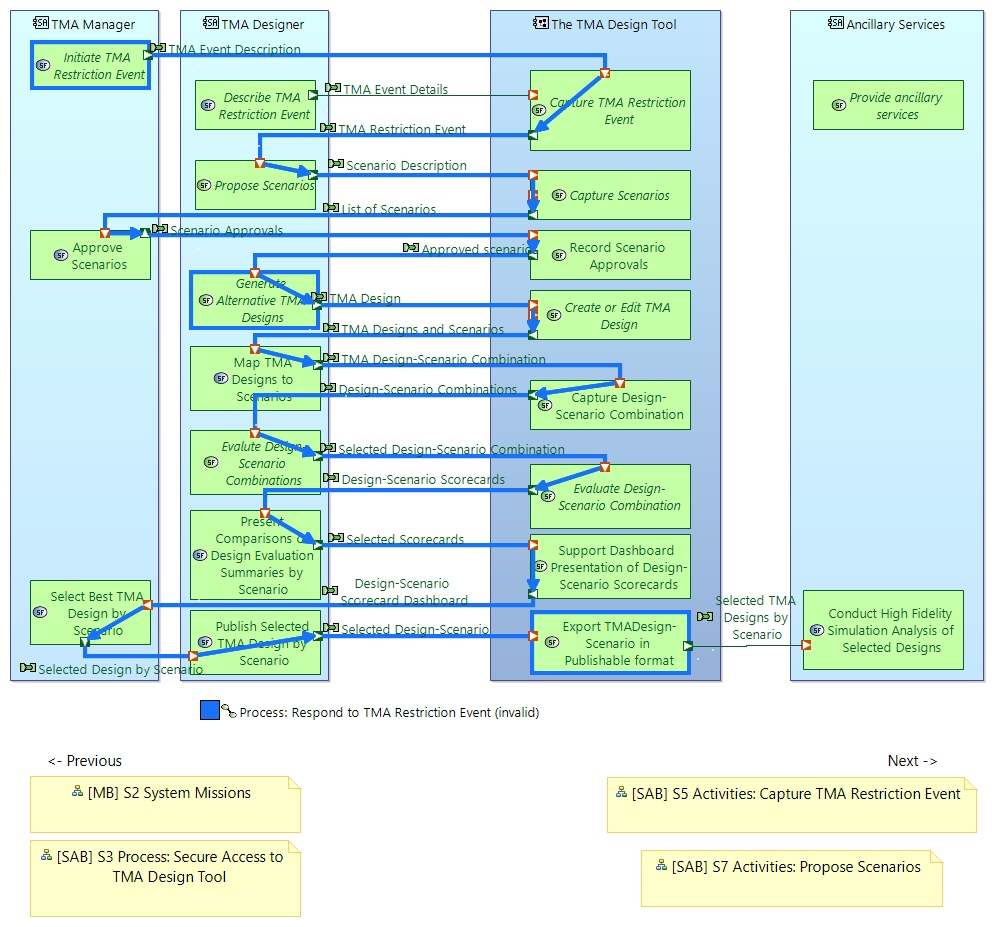Click 'Process: Respond to TMA Restriction Event (invalid)' legend
The height and width of the screenshot is (927, 996).
tap(389, 712)
